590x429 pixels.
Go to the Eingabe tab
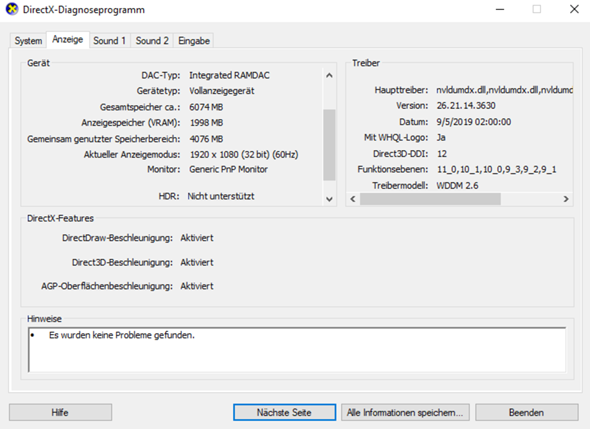pyautogui.click(x=194, y=41)
